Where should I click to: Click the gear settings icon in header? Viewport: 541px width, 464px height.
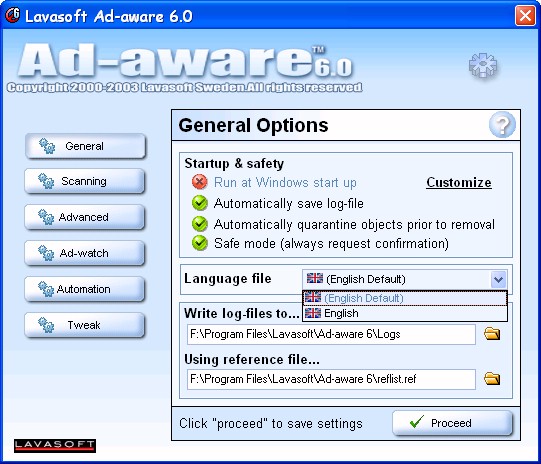[x=483, y=65]
